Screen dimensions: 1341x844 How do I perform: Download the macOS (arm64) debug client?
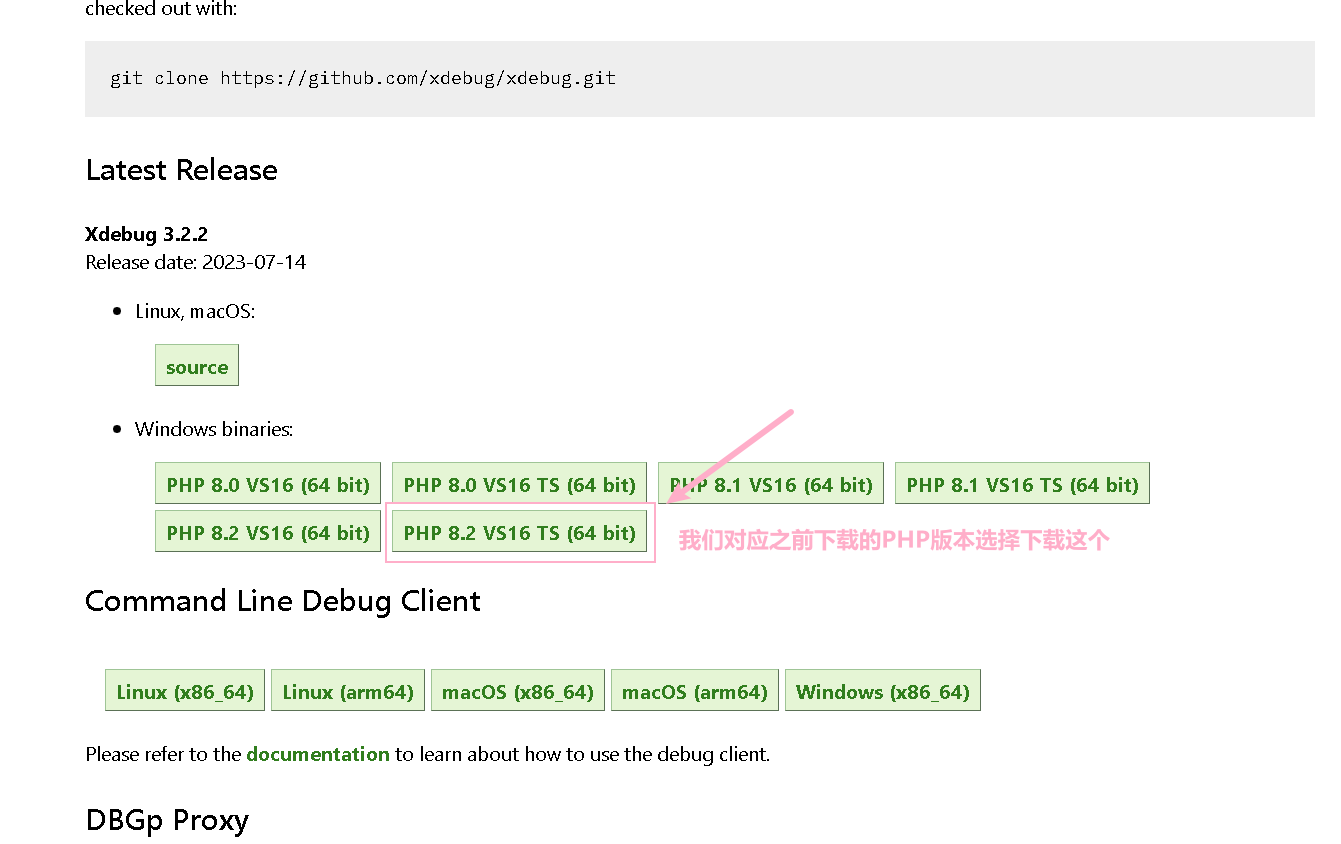point(694,690)
